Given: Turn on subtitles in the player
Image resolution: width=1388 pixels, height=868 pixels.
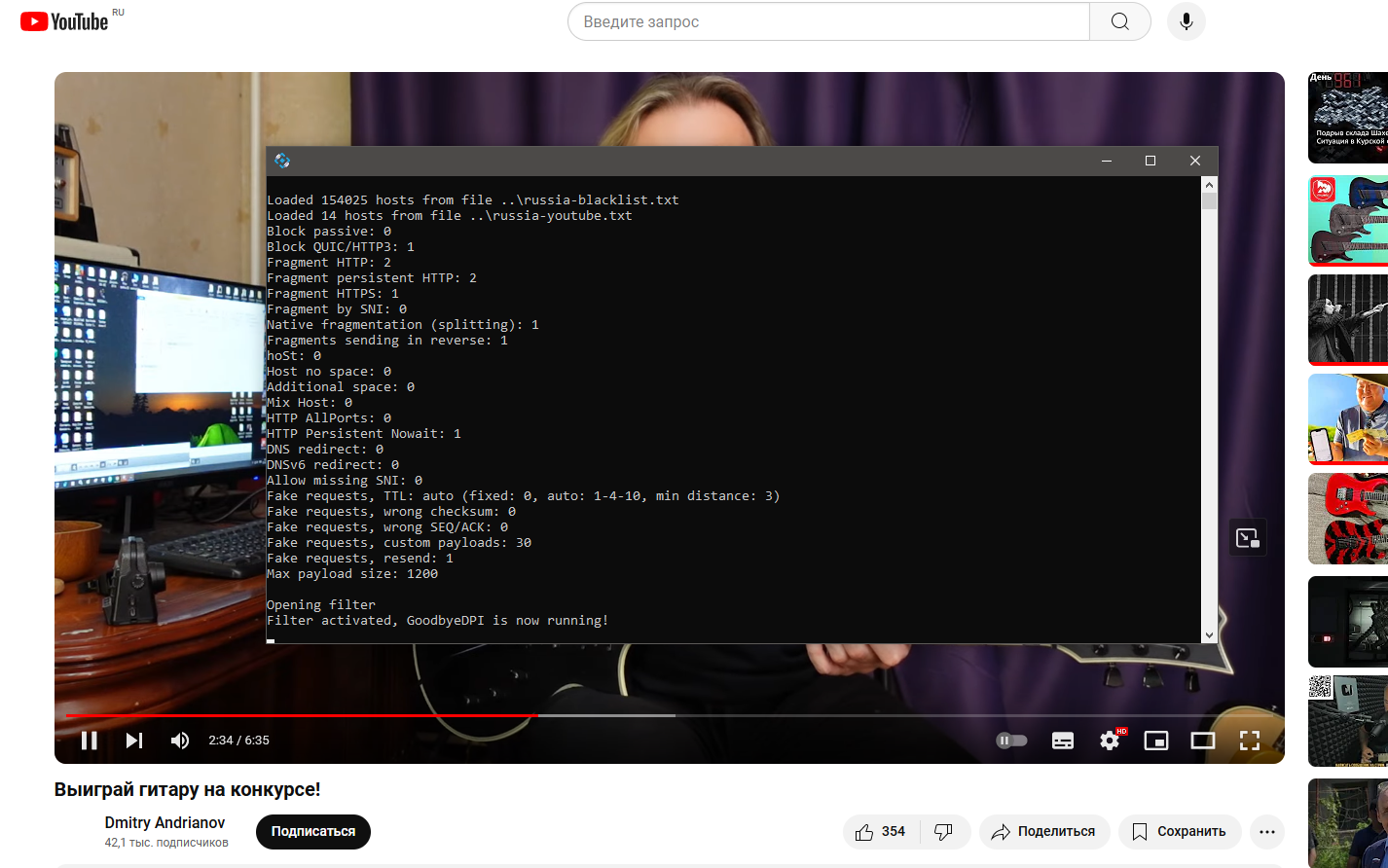Looking at the screenshot, I should point(1063,741).
